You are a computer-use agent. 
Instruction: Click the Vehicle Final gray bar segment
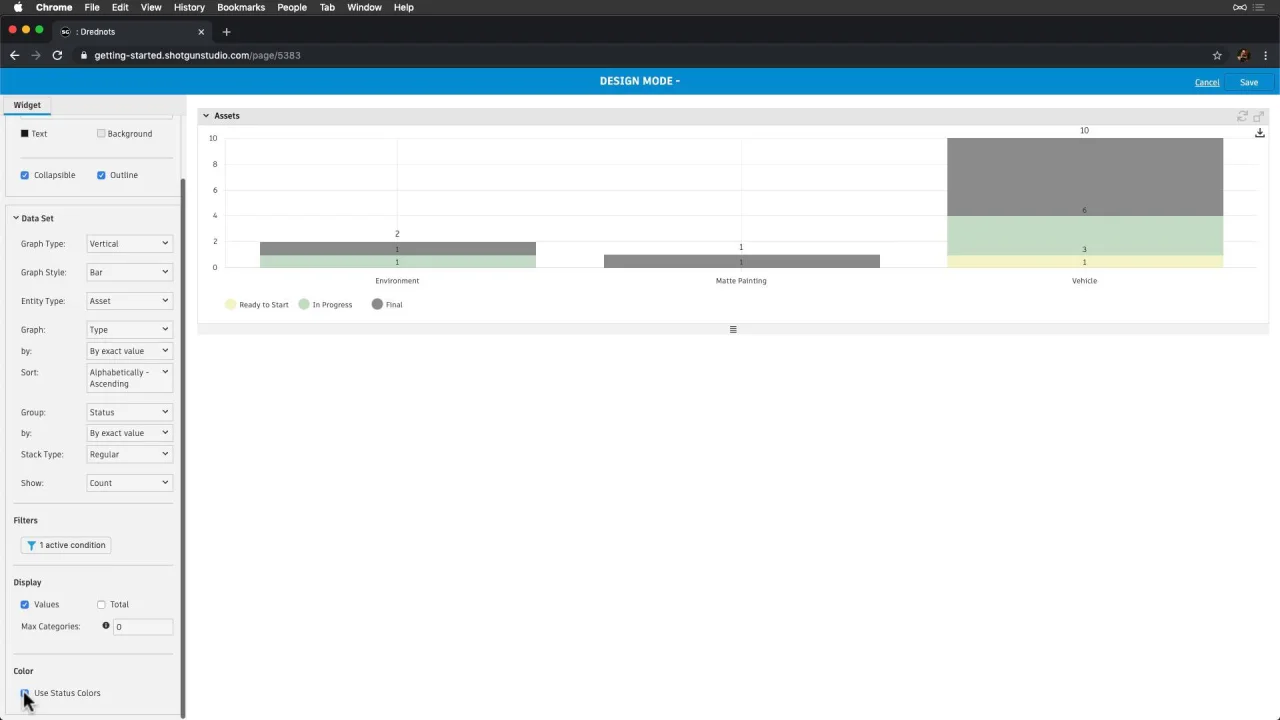pyautogui.click(x=1084, y=177)
